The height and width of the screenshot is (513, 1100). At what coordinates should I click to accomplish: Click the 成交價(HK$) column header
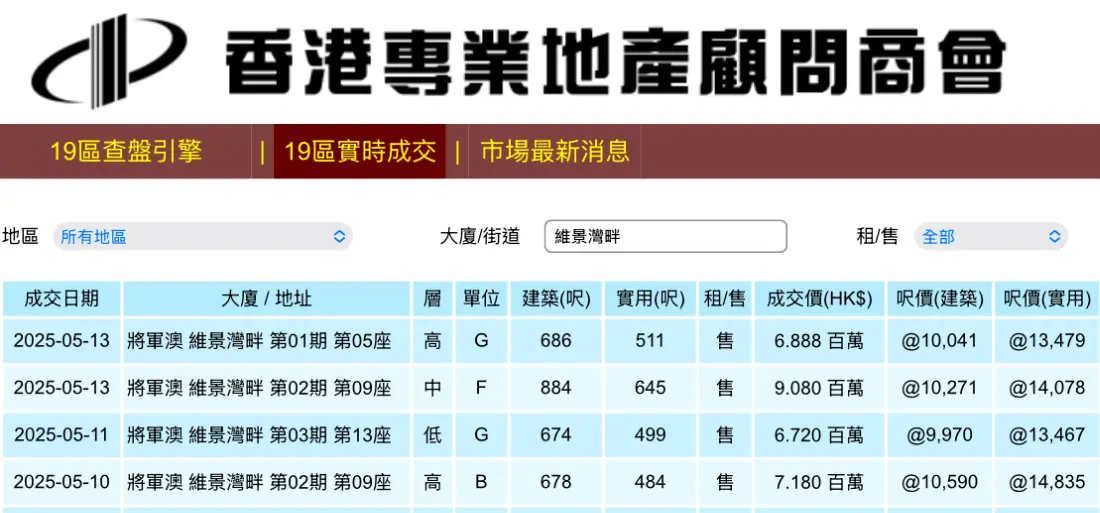pos(819,299)
